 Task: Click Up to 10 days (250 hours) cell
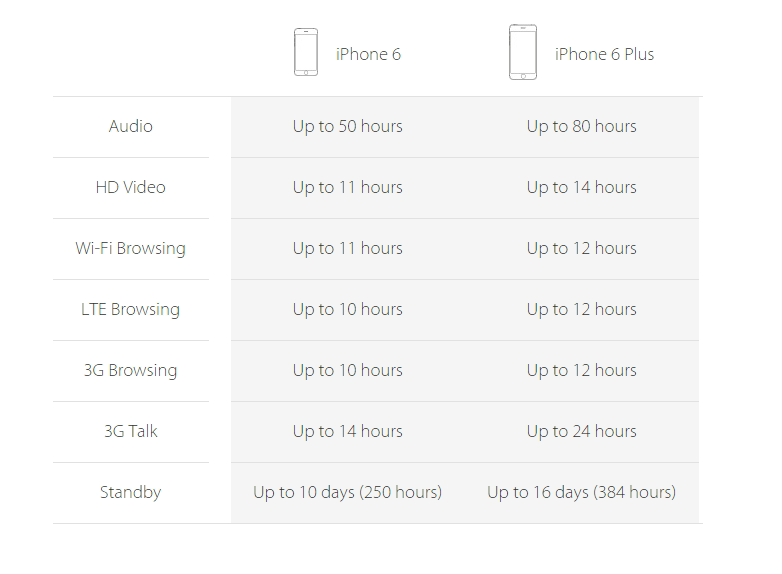[348, 492]
